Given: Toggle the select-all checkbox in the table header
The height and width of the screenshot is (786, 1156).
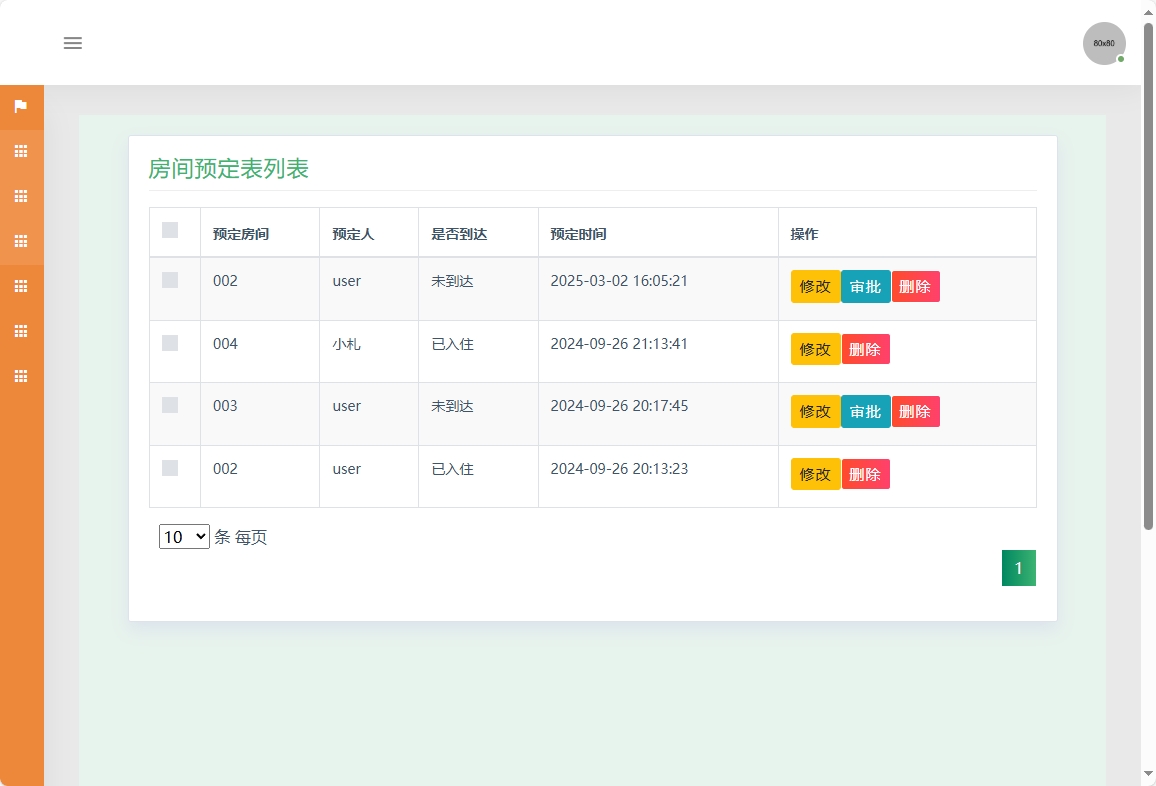Looking at the screenshot, I should [169, 230].
